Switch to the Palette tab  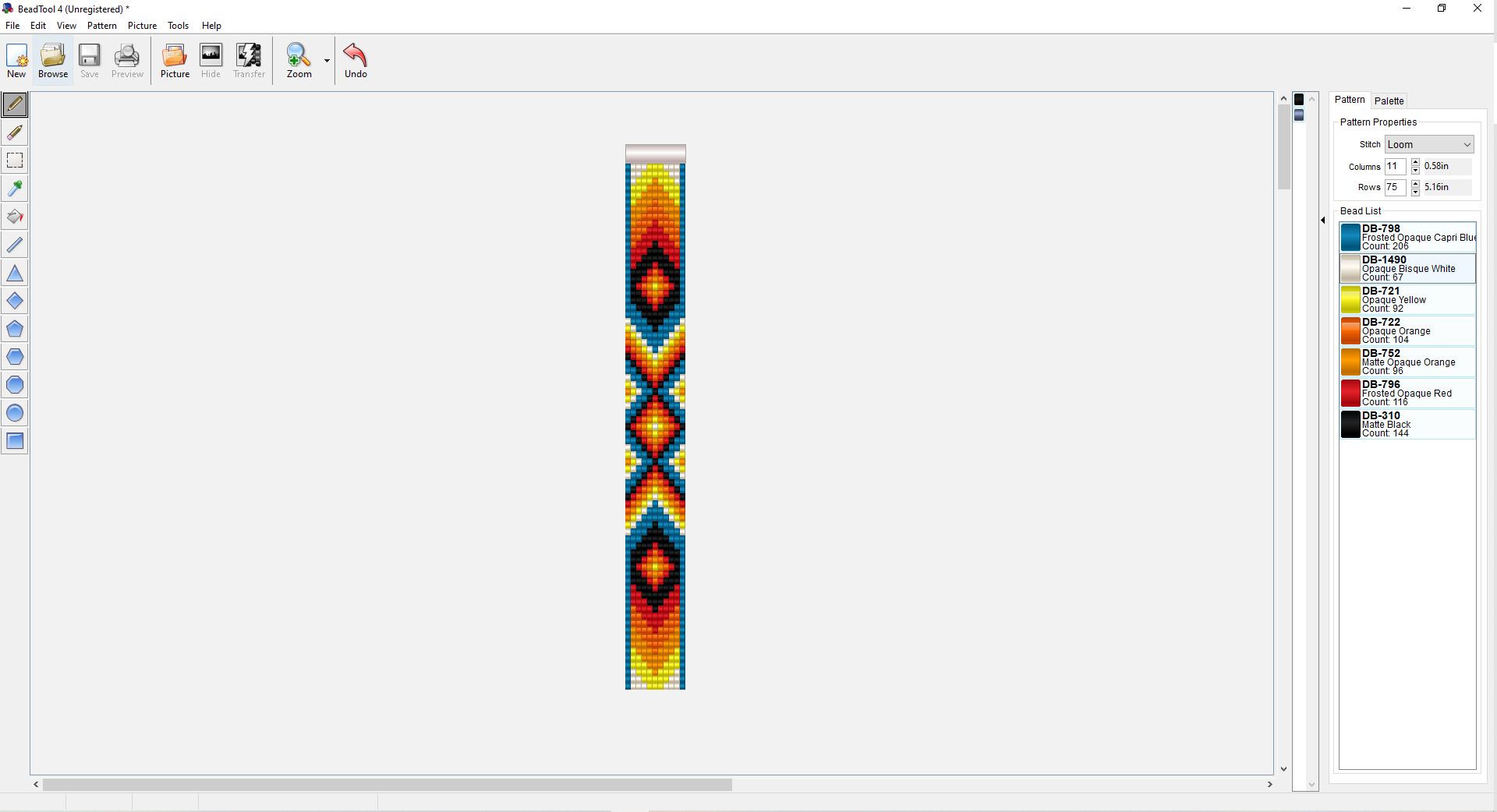[1389, 101]
